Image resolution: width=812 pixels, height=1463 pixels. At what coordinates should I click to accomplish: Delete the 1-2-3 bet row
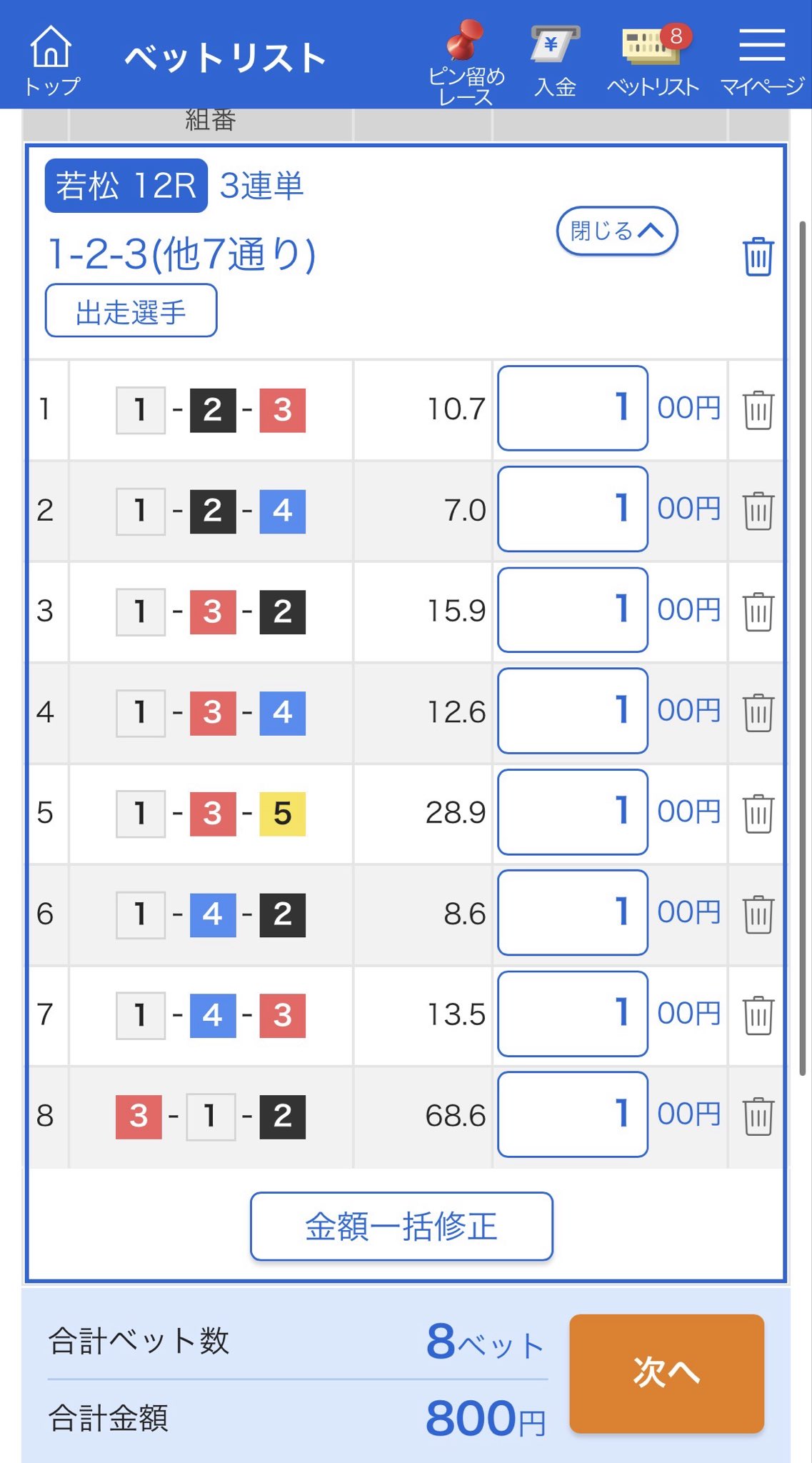click(x=758, y=409)
